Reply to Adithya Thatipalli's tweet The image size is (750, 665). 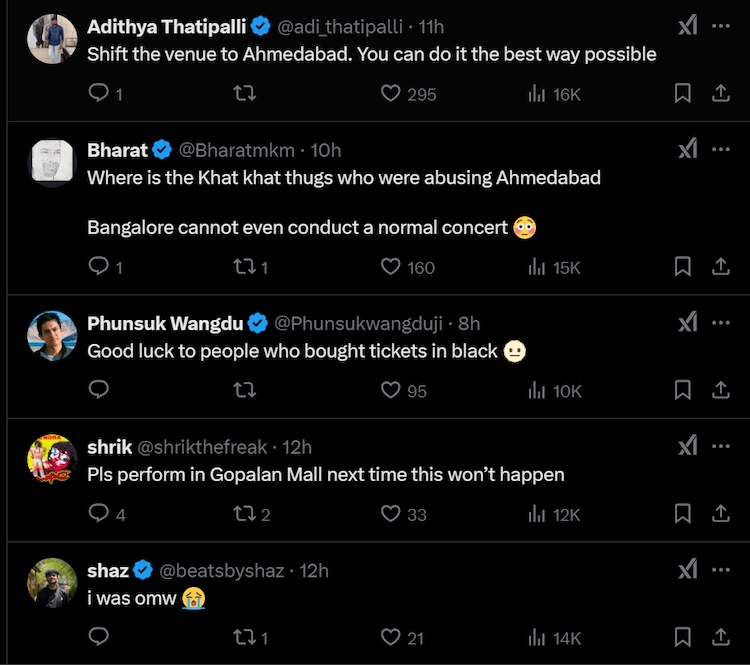[x=99, y=94]
